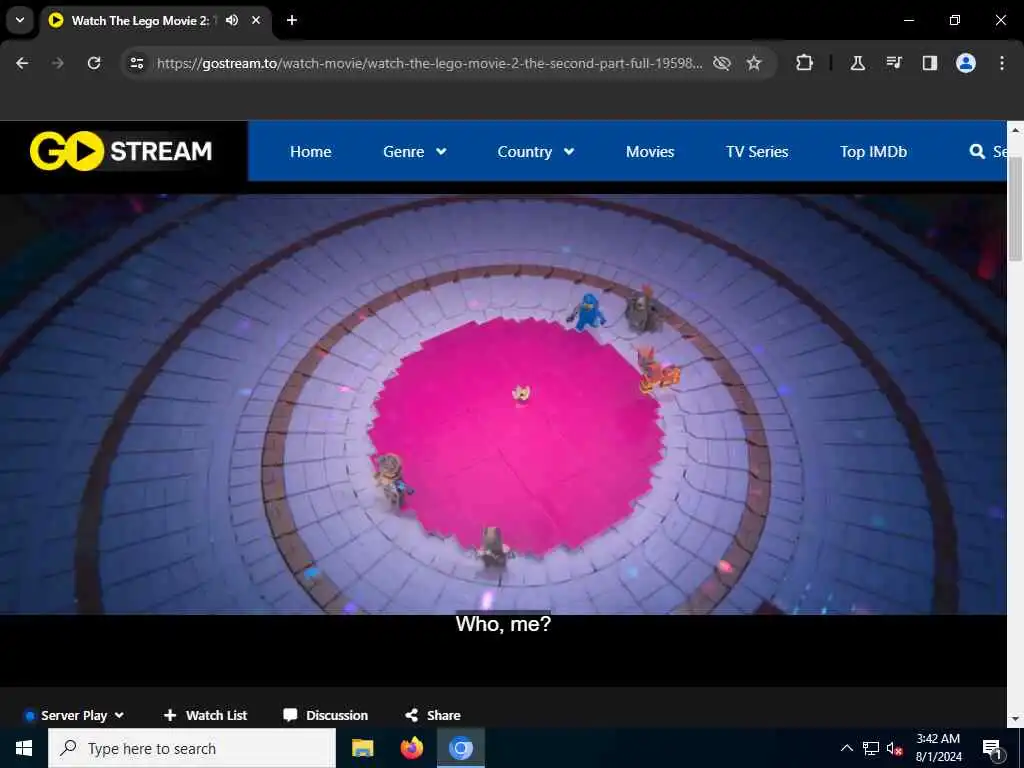Open network status tray icon
1024x768 pixels.
click(x=871, y=748)
